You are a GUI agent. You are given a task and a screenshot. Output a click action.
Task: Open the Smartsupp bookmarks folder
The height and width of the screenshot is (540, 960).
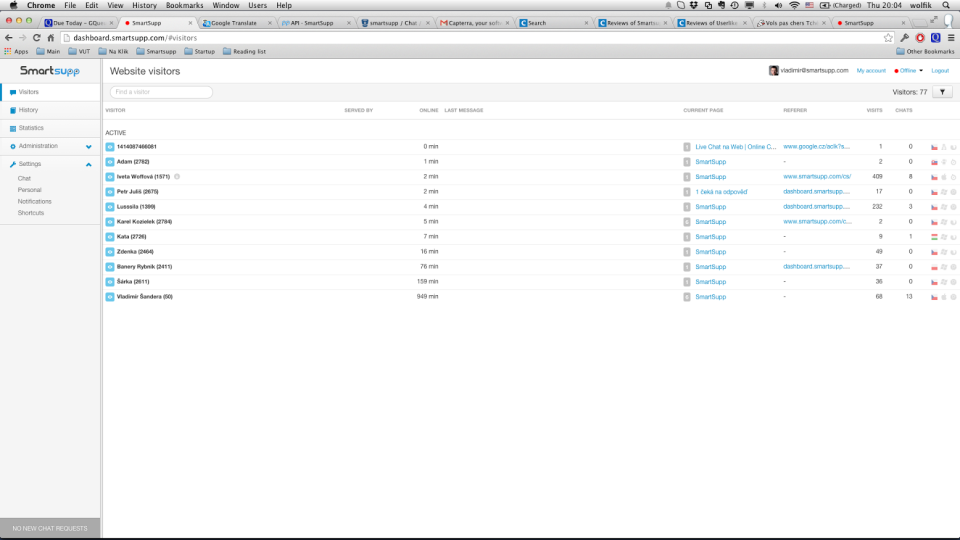pyautogui.click(x=156, y=51)
